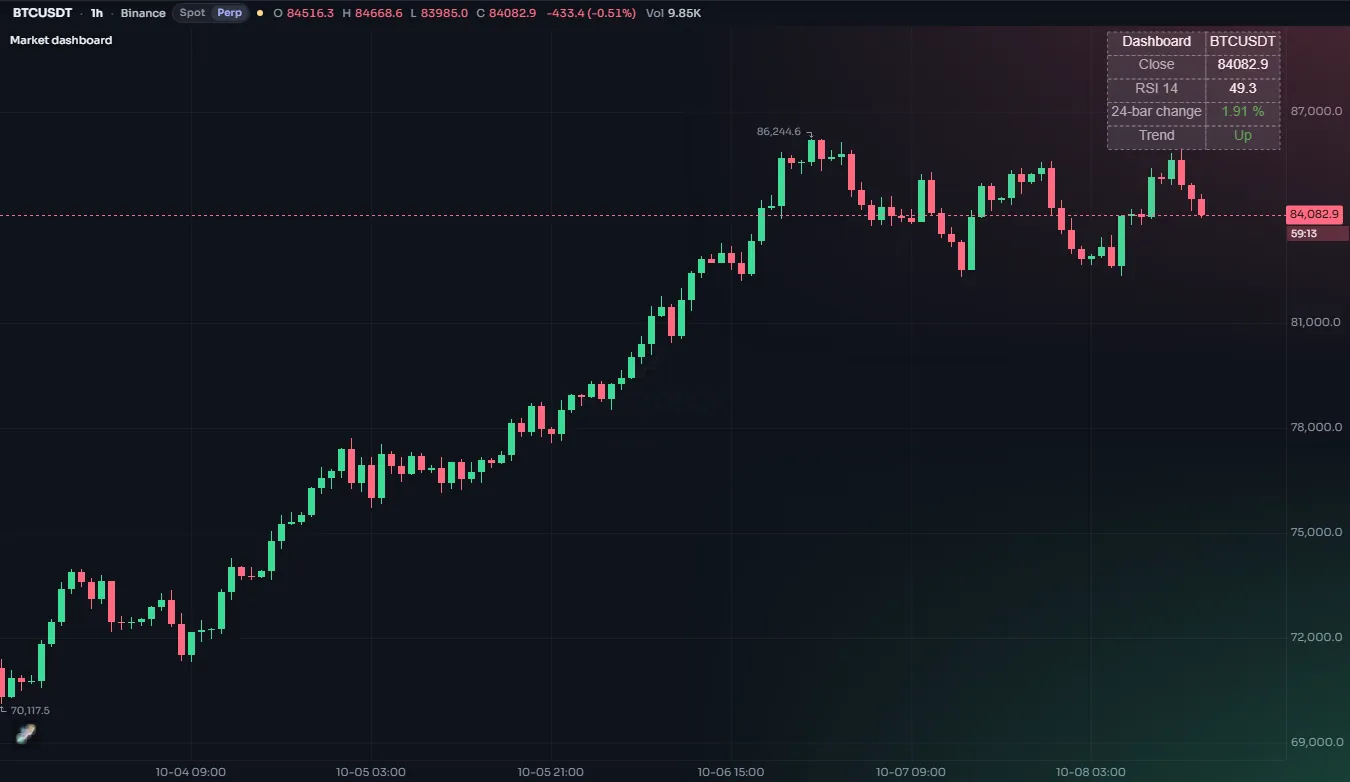
Task: Click the C 84082.9 value in the header
Action: click(506, 13)
